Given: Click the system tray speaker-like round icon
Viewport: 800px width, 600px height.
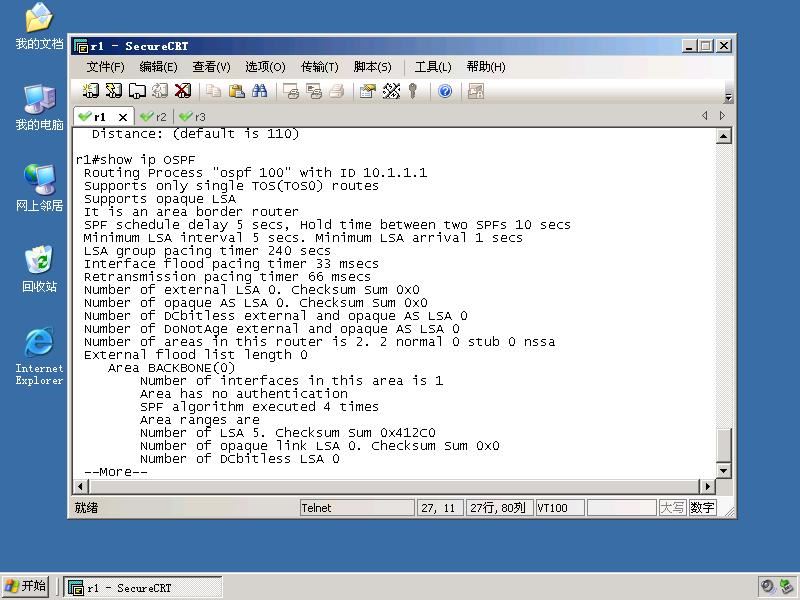Looking at the screenshot, I should coord(767,587).
